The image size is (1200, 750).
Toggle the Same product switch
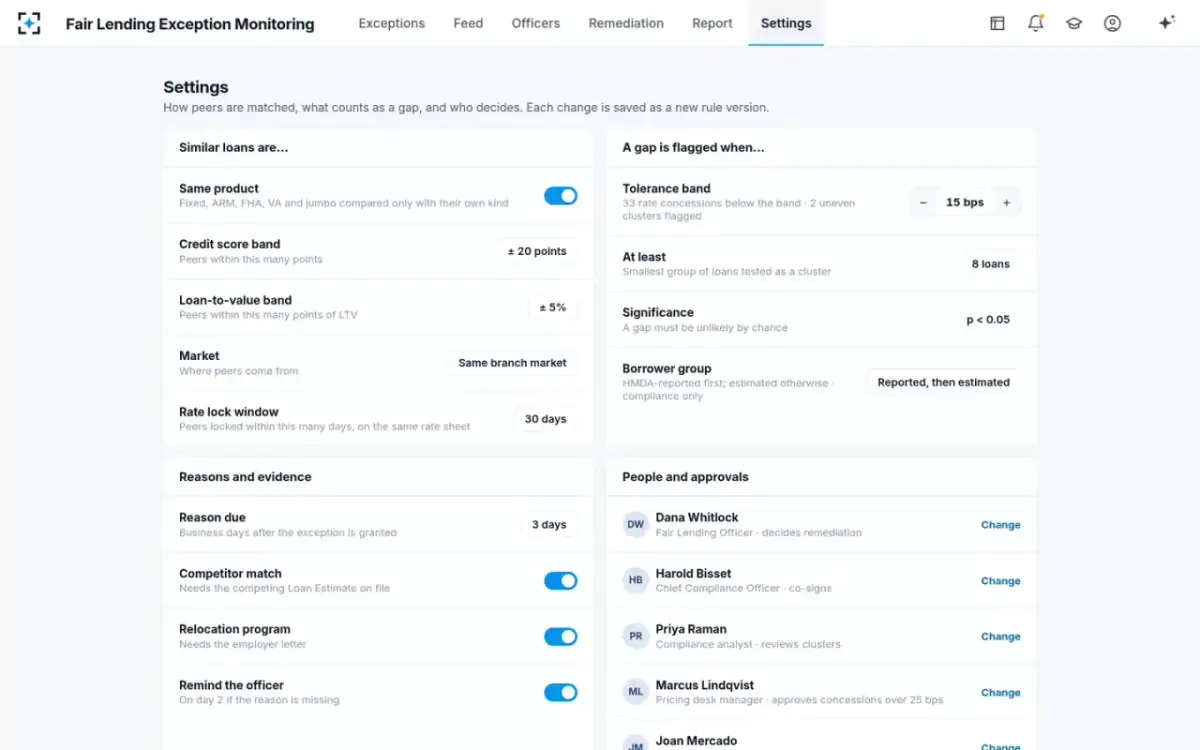click(561, 196)
